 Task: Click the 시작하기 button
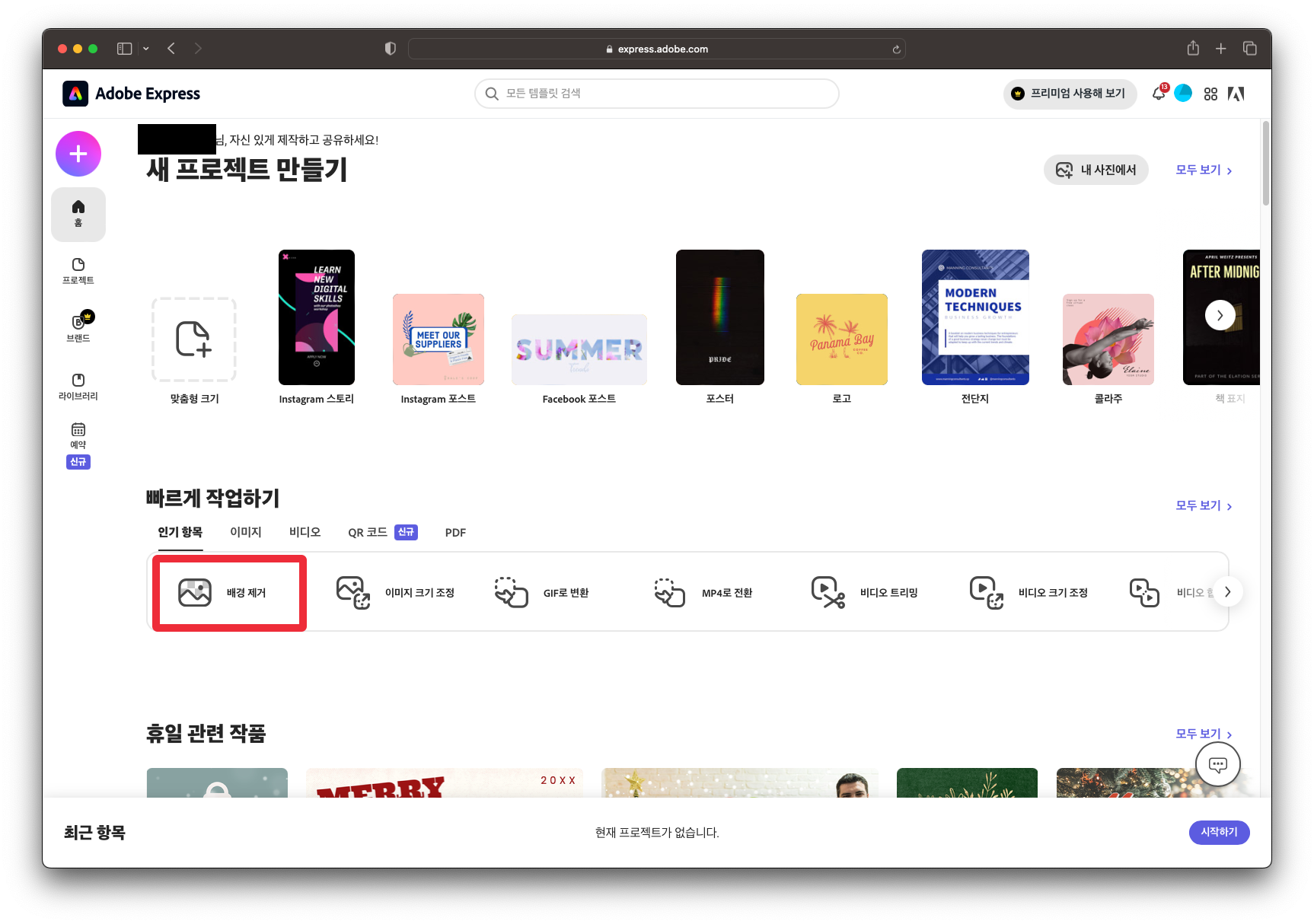(x=1220, y=833)
